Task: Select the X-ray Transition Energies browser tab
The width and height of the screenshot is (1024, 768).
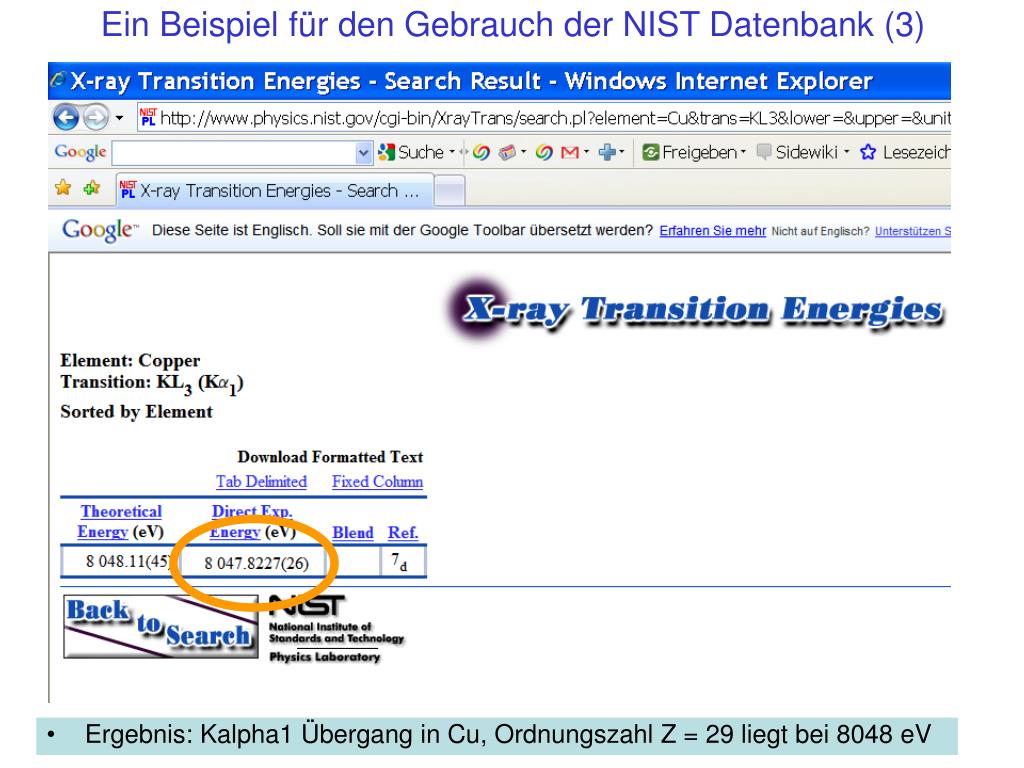Action: coord(275,191)
